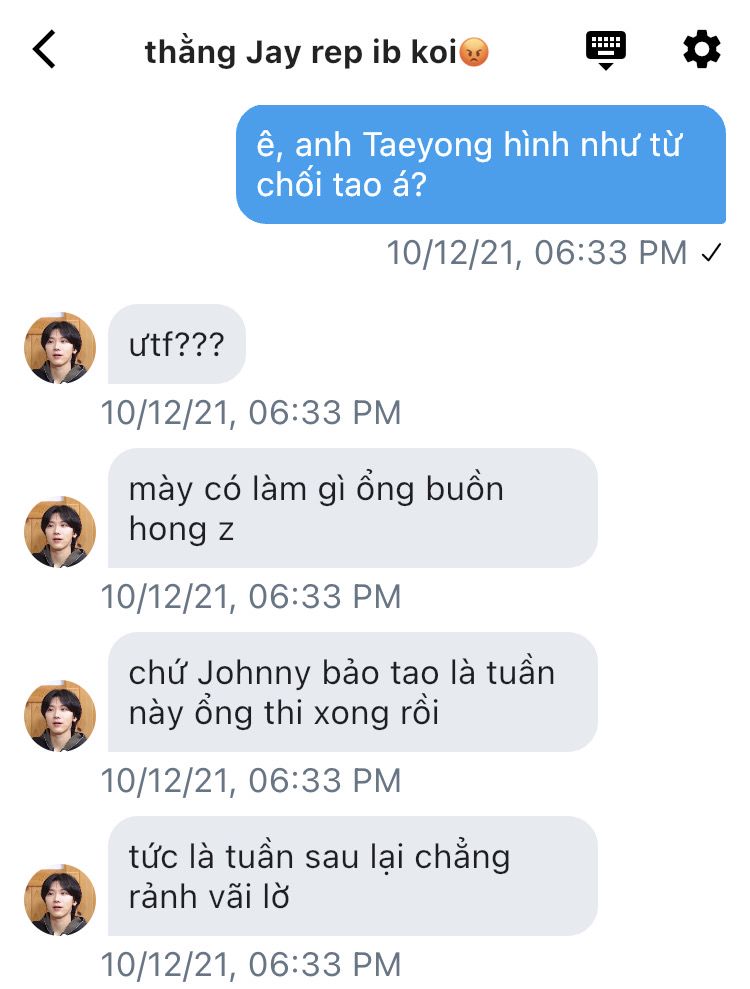Tap the sent checkmark on blue message
The height and width of the screenshot is (989, 750).
[x=711, y=253]
